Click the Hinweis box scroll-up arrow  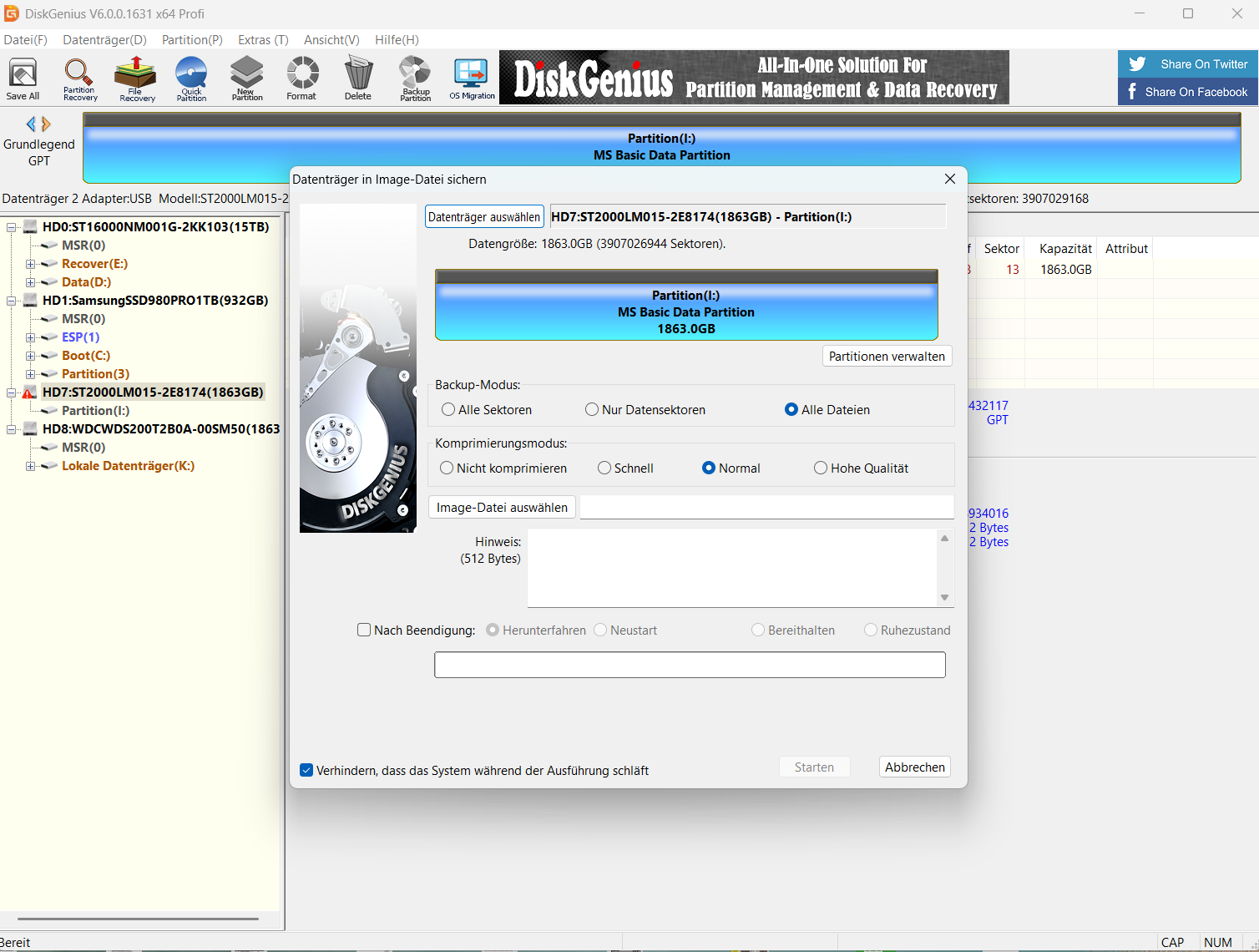pyautogui.click(x=945, y=539)
